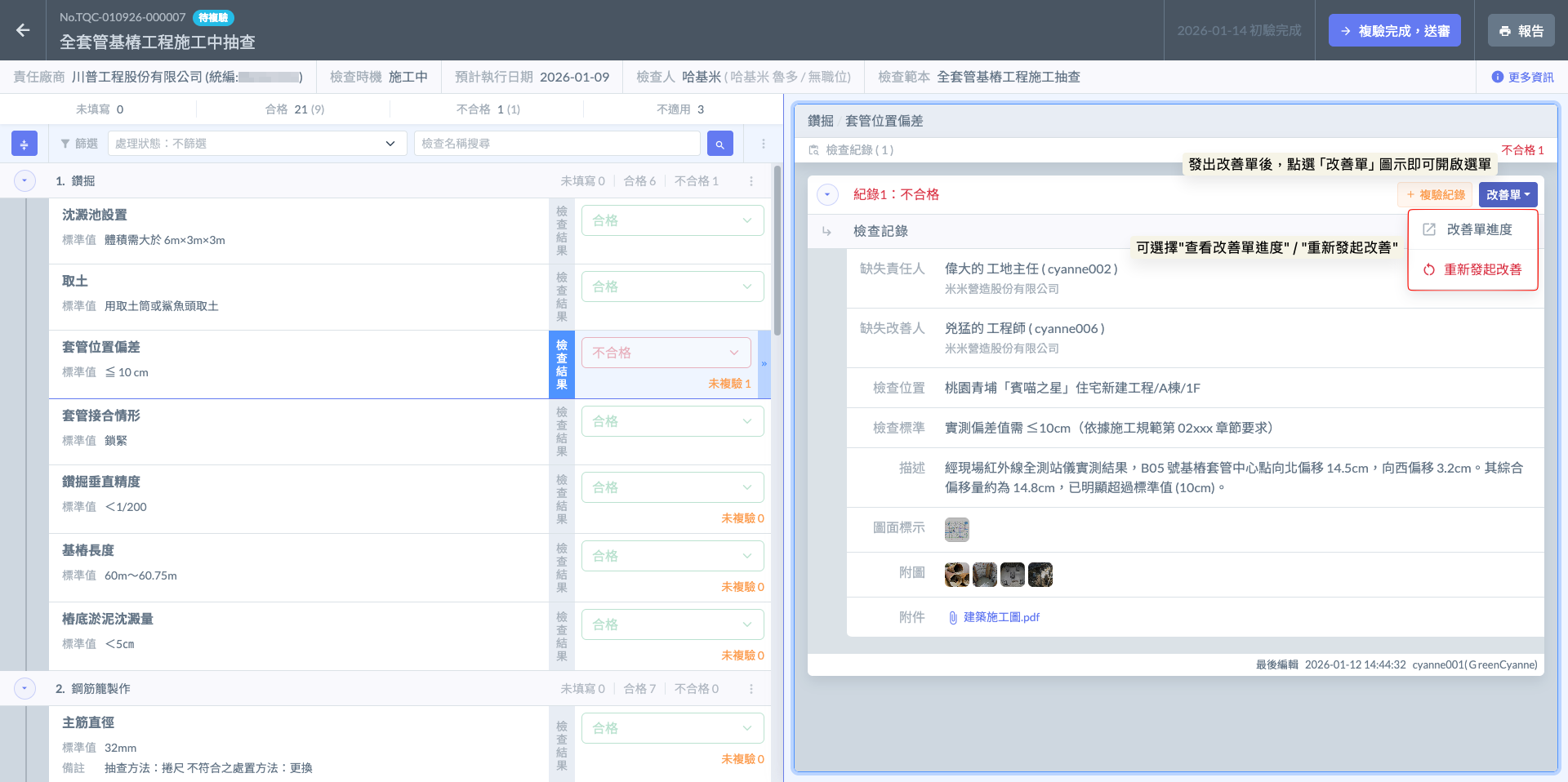This screenshot has height=782, width=1568.
Task: Click the printer 報告 button
Action: point(1521,31)
